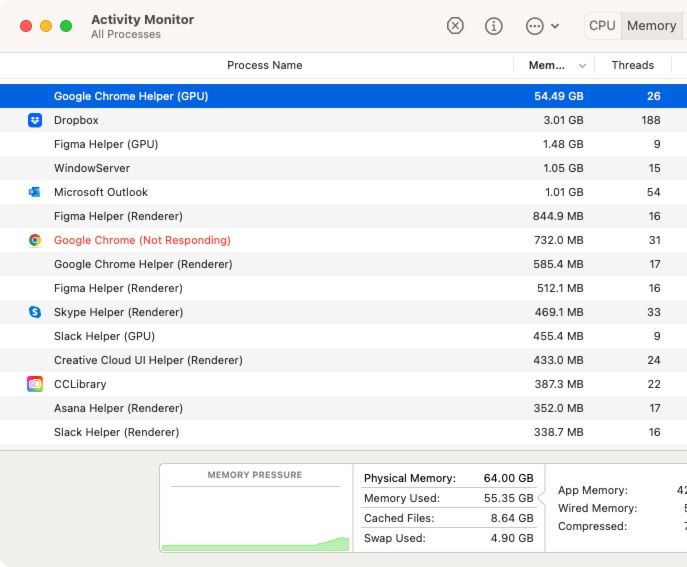The height and width of the screenshot is (567, 687).
Task: Click the stop process X icon
Action: [x=455, y=26]
